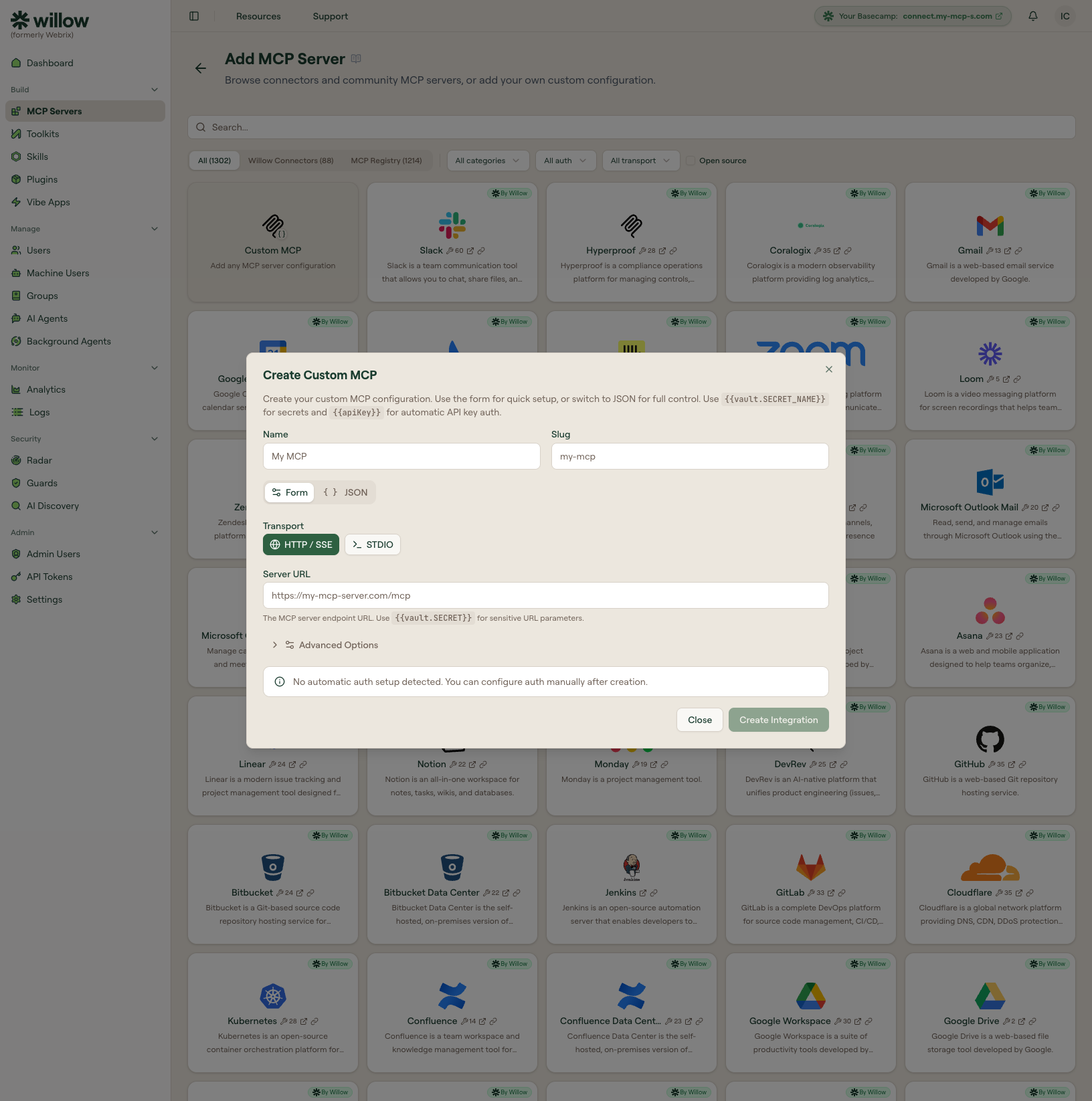Focus the Server URL field
Screen dimensions: 1092x1101
point(546,595)
